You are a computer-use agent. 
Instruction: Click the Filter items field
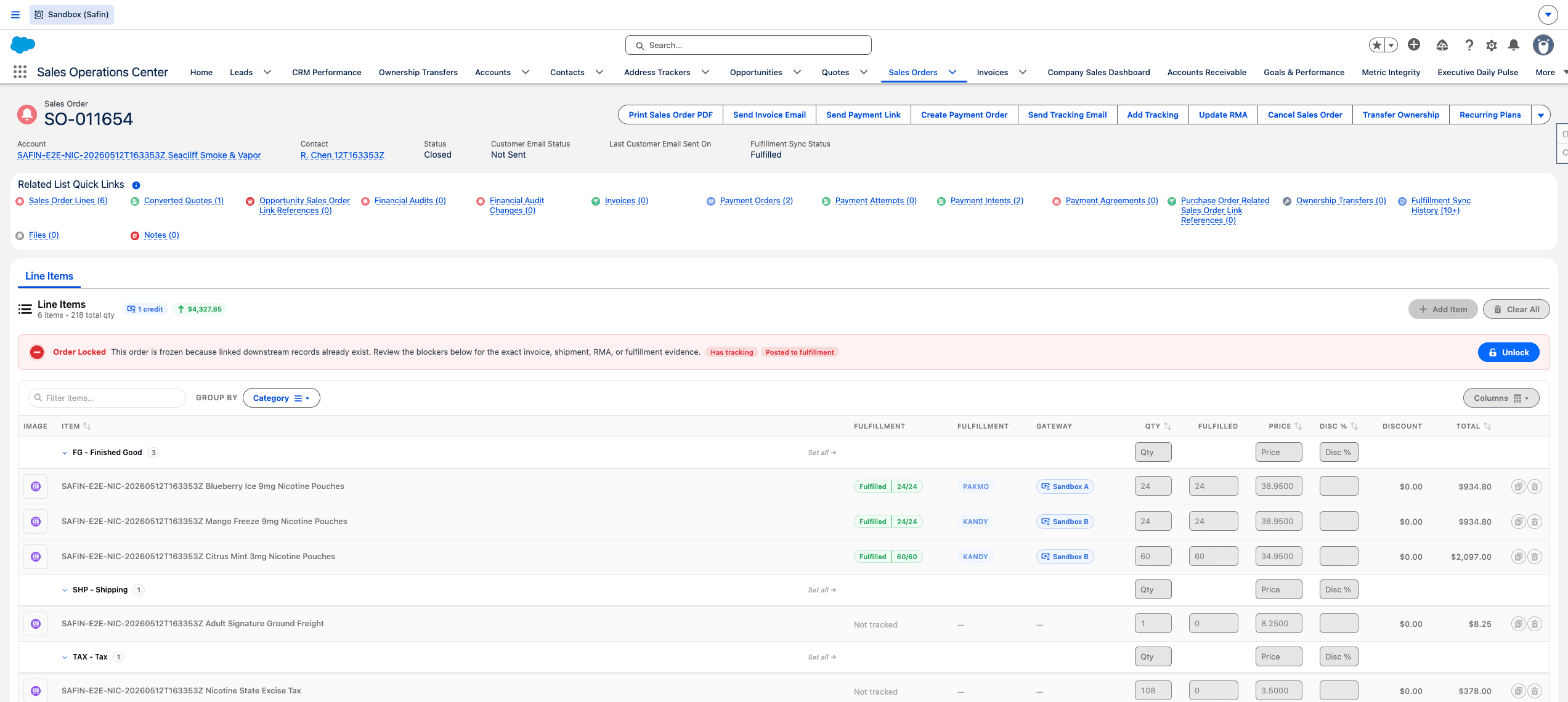[107, 398]
